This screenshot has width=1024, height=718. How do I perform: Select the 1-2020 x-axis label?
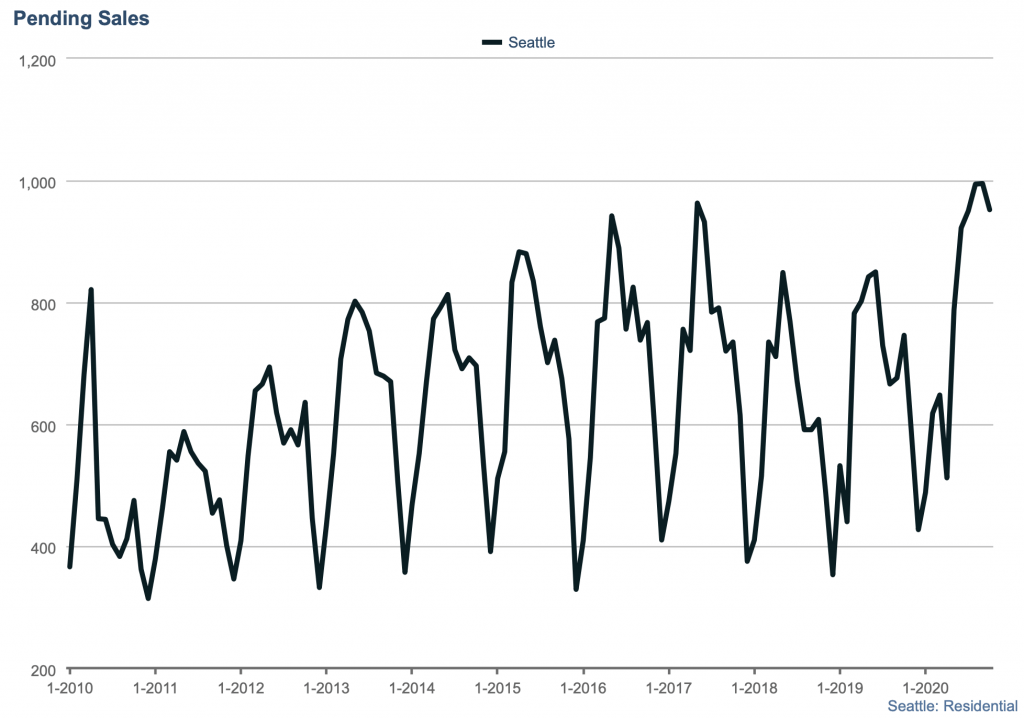click(924, 688)
